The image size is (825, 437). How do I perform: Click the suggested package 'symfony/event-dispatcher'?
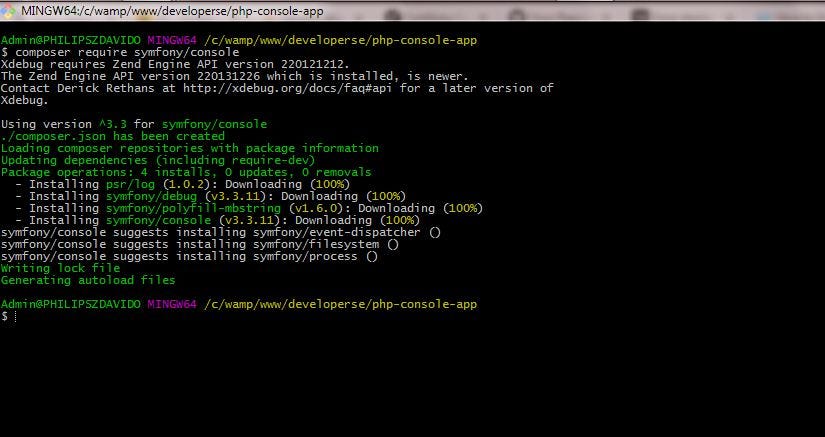tap(337, 232)
